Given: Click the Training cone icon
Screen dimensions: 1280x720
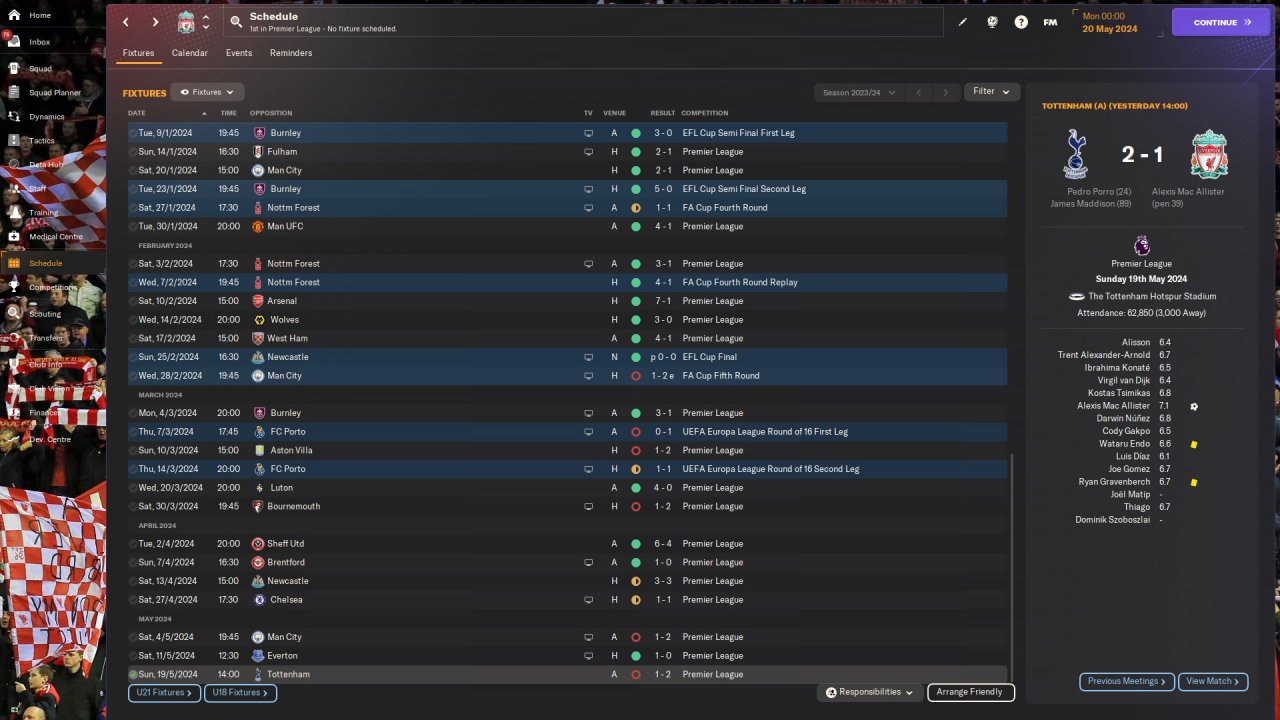Looking at the screenshot, I should click(13, 212).
